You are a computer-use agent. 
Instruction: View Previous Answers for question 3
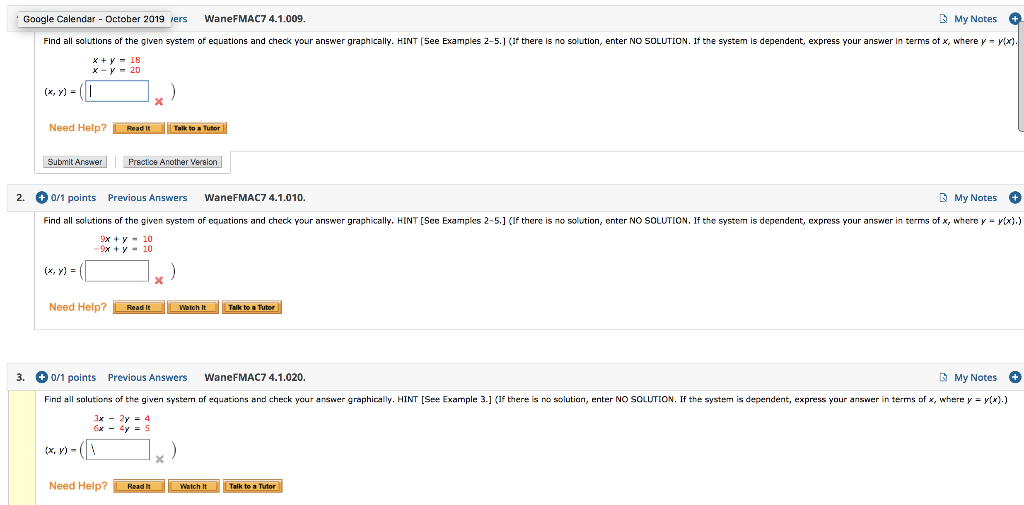tap(148, 377)
